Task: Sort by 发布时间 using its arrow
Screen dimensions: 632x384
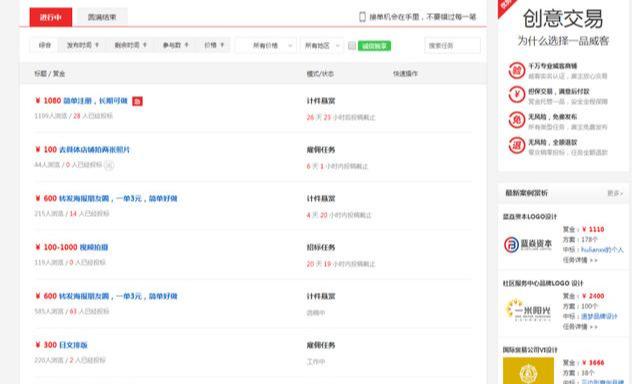Action: point(97,45)
